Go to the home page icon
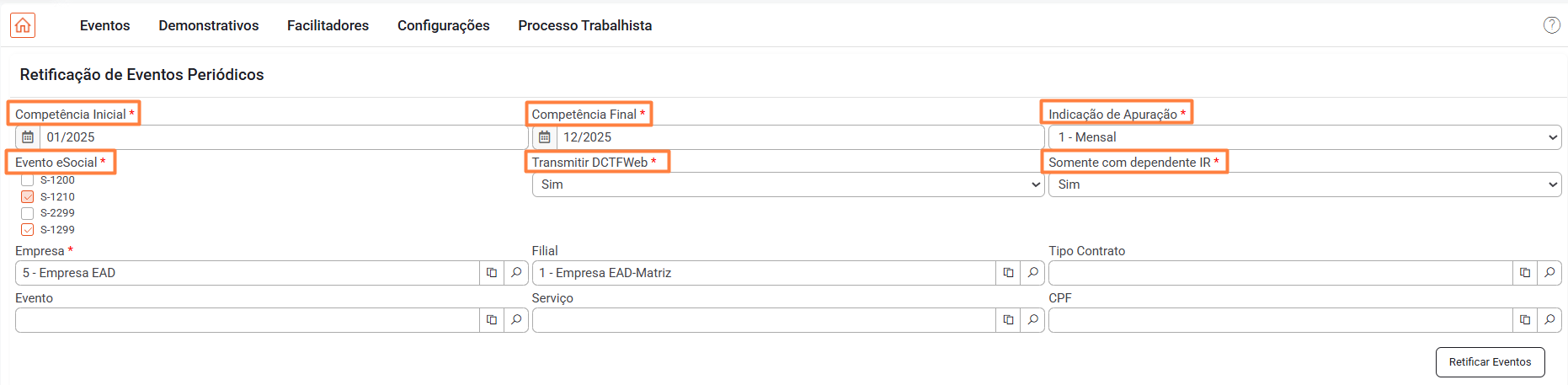The width and height of the screenshot is (1568, 385). pyautogui.click(x=23, y=25)
